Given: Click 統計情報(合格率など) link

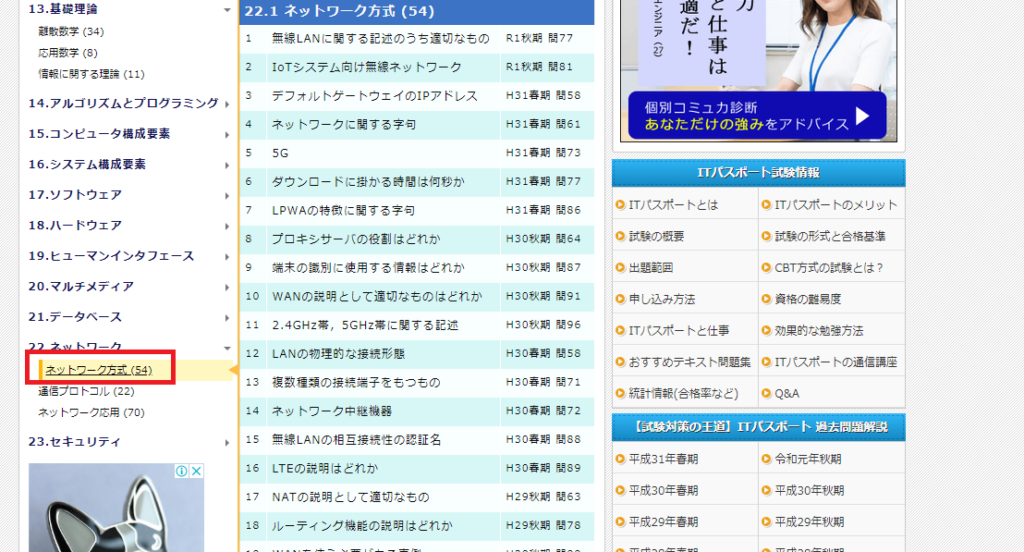Looking at the screenshot, I should pyautogui.click(x=684, y=393).
